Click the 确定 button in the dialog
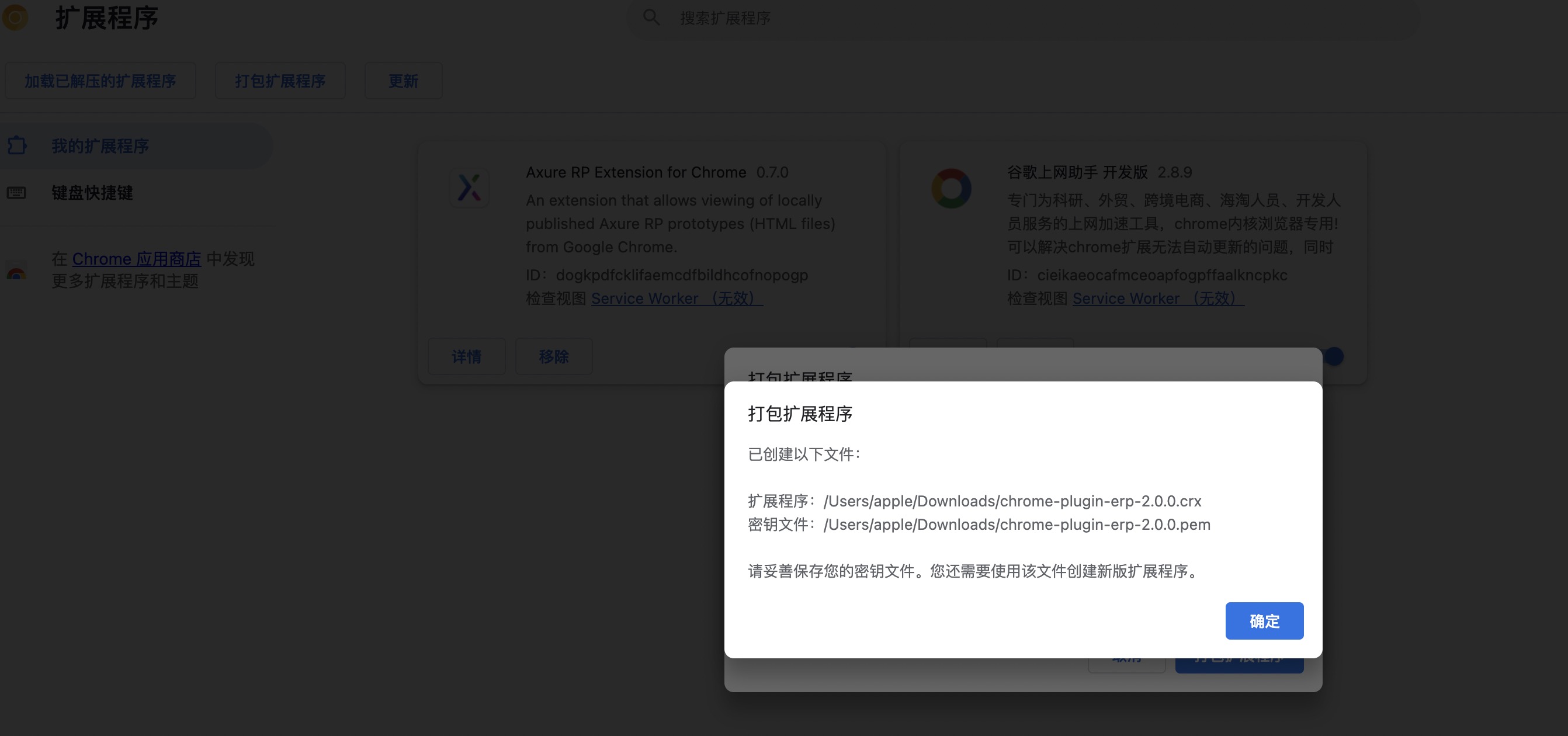Image resolution: width=1568 pixels, height=736 pixels. point(1264,620)
